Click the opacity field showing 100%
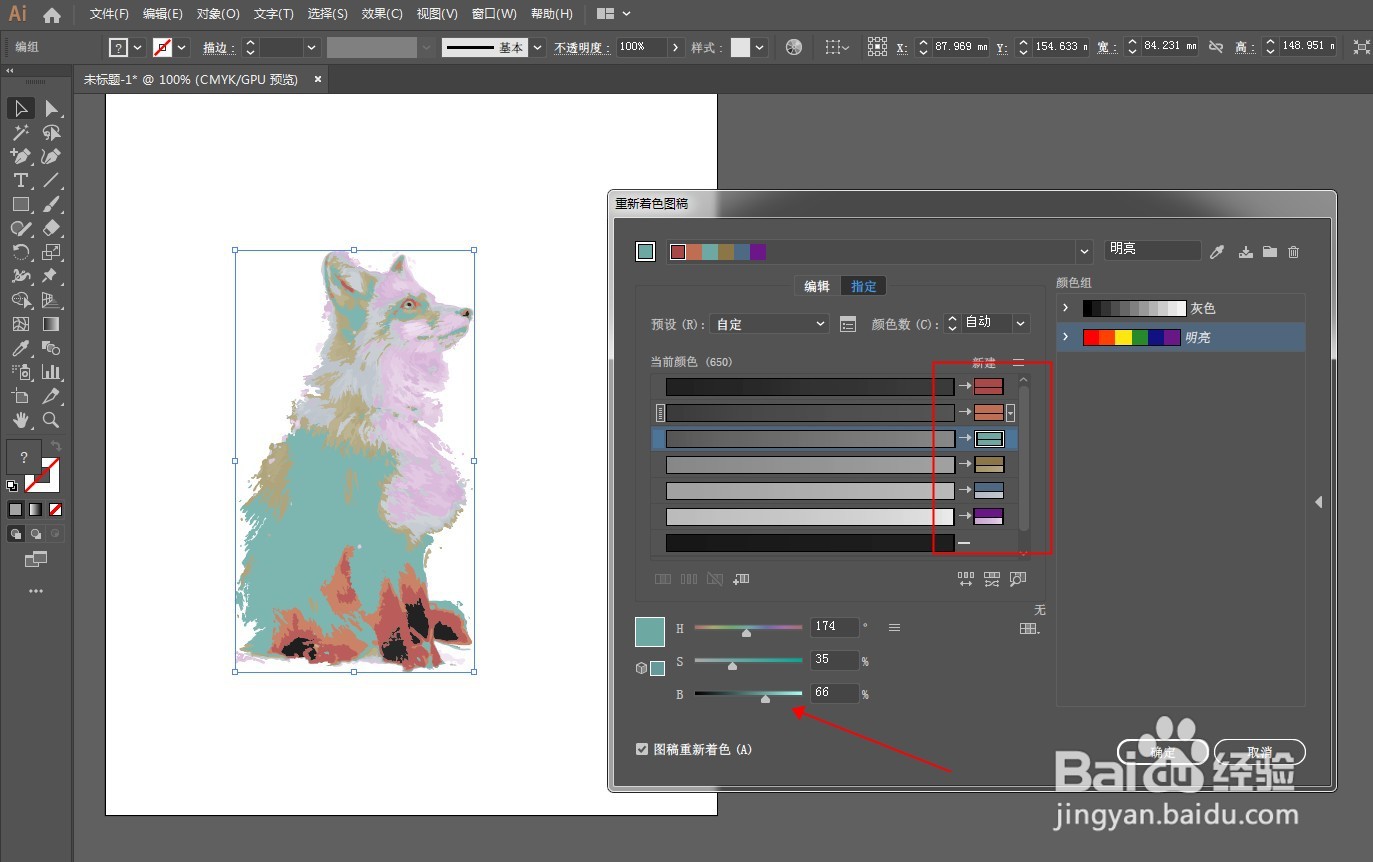This screenshot has height=862, width=1373. pos(641,47)
